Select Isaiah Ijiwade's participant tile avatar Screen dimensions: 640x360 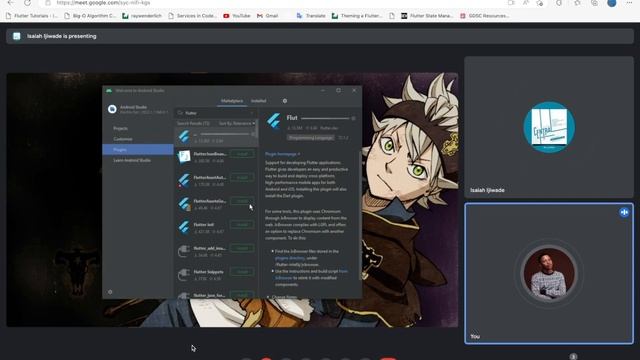(x=549, y=127)
